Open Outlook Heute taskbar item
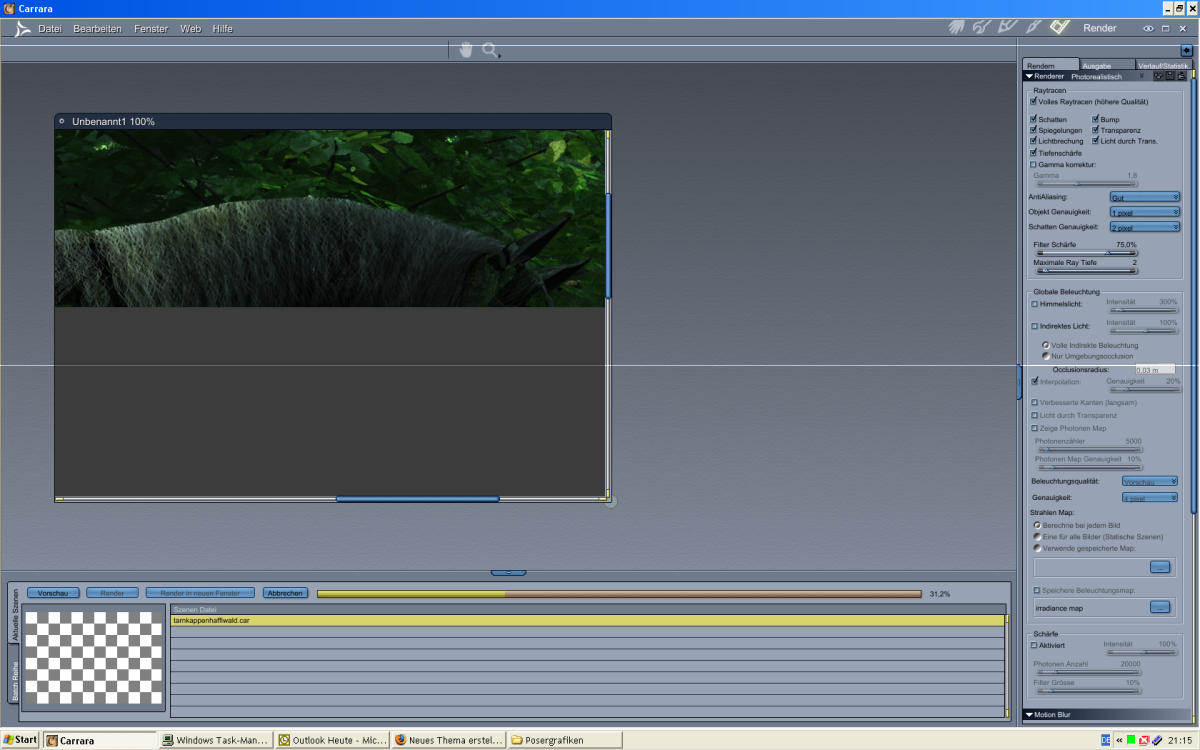The height and width of the screenshot is (750, 1200). (333, 740)
